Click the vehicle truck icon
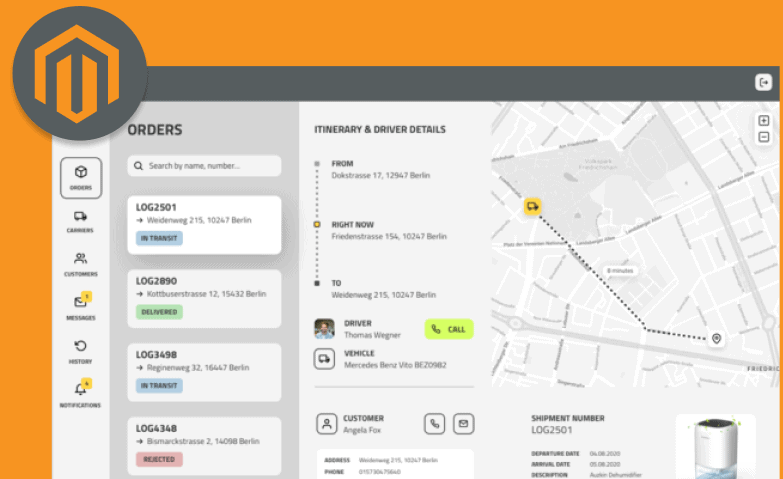783x479 pixels. click(x=324, y=359)
